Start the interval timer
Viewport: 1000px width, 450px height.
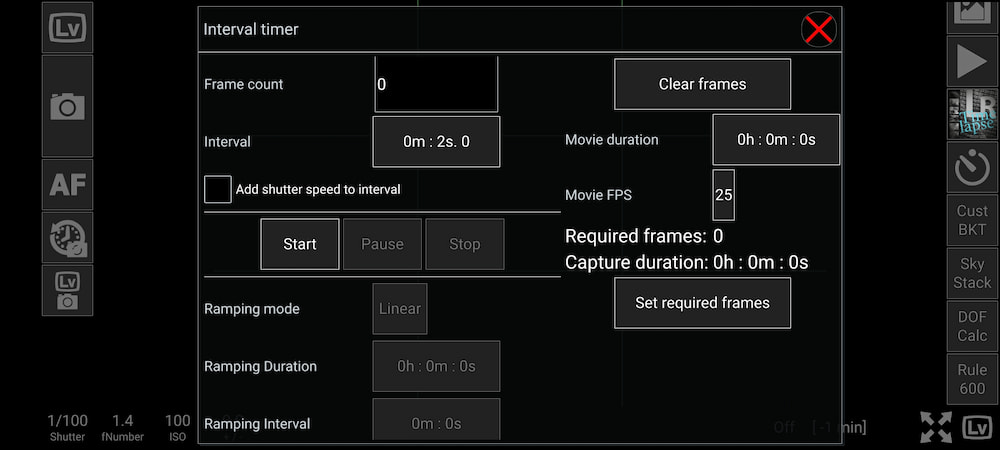tap(300, 244)
